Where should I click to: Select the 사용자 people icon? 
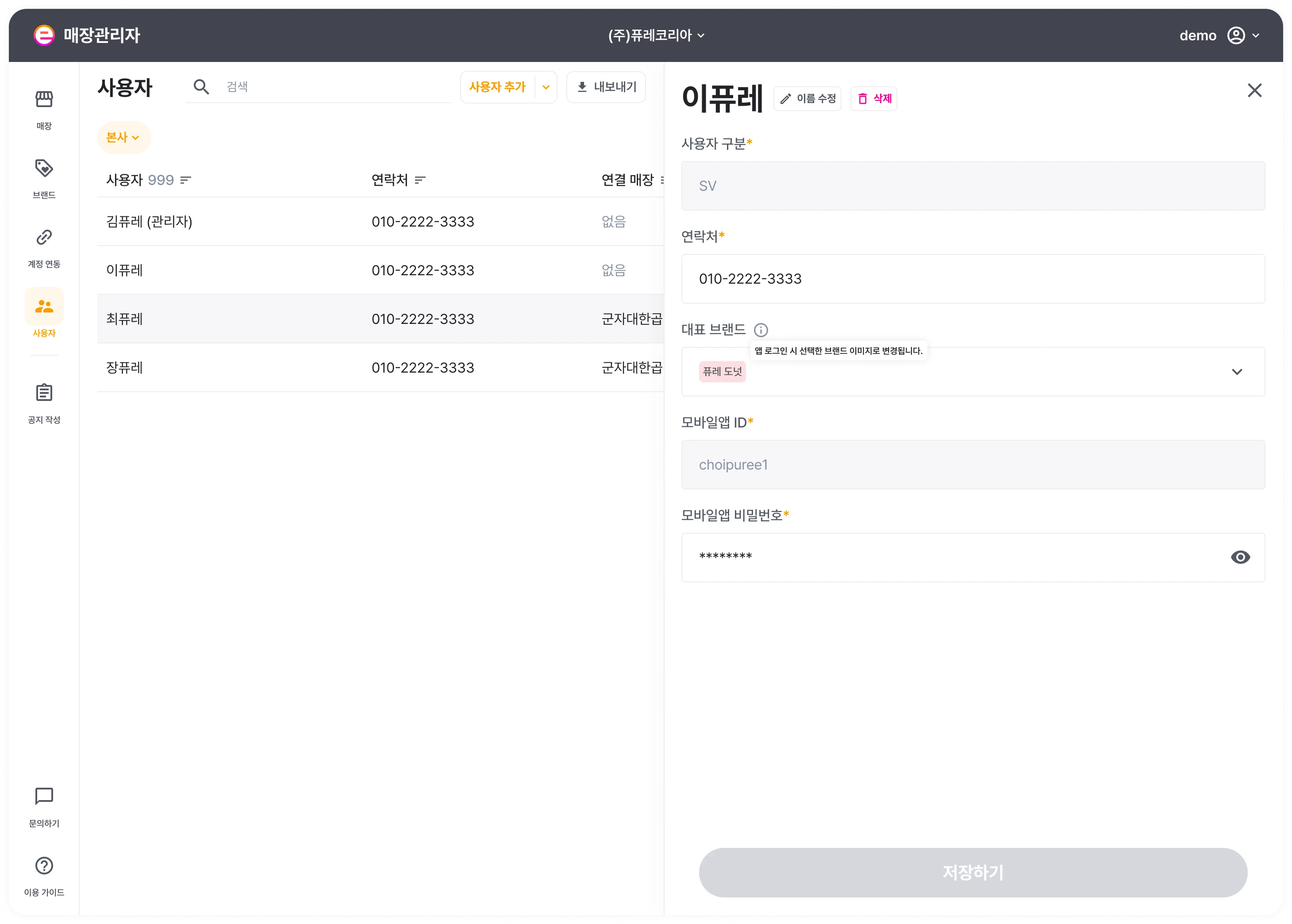tap(44, 307)
